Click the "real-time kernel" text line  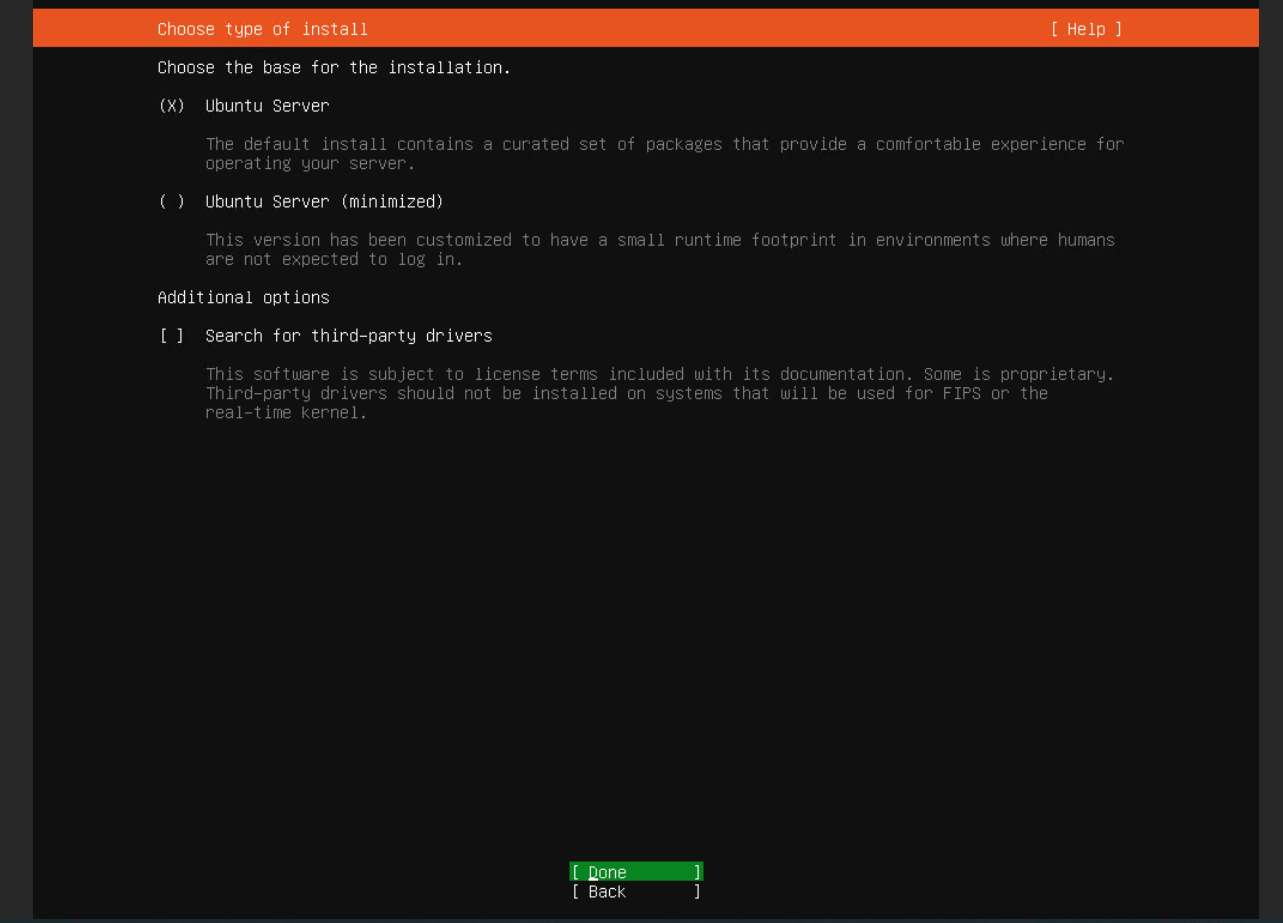coord(286,413)
